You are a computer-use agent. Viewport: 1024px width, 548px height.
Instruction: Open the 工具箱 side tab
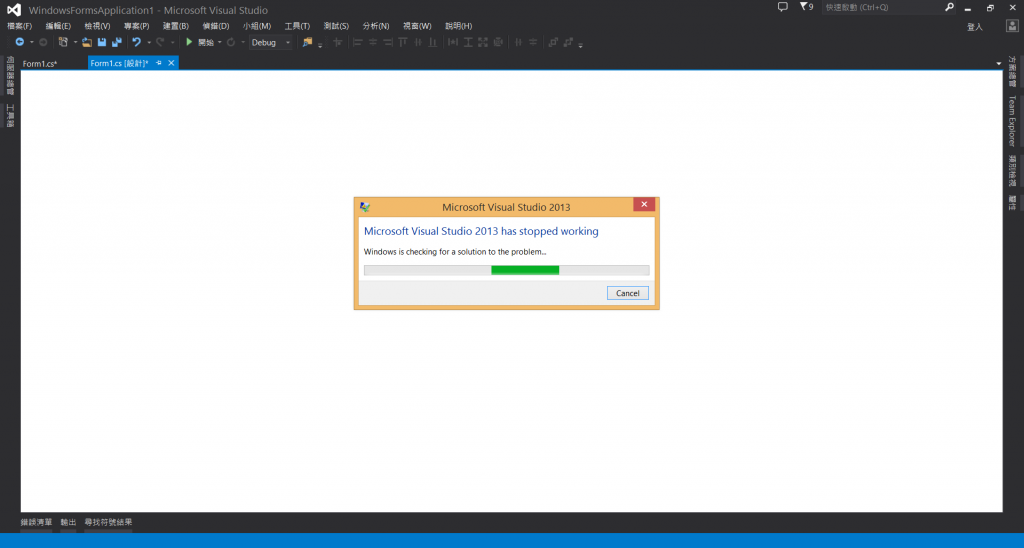point(10,116)
